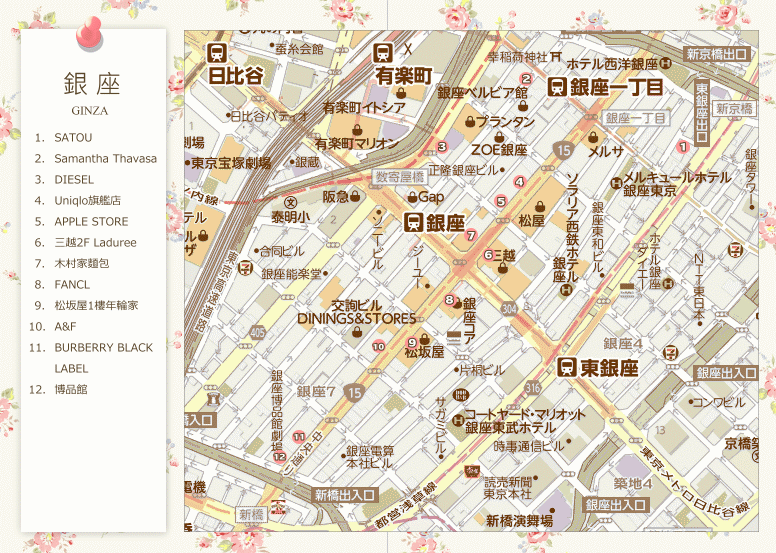The width and height of the screenshot is (776, 553).
Task: Click the GINZA subtitle text
Action: (x=90, y=110)
